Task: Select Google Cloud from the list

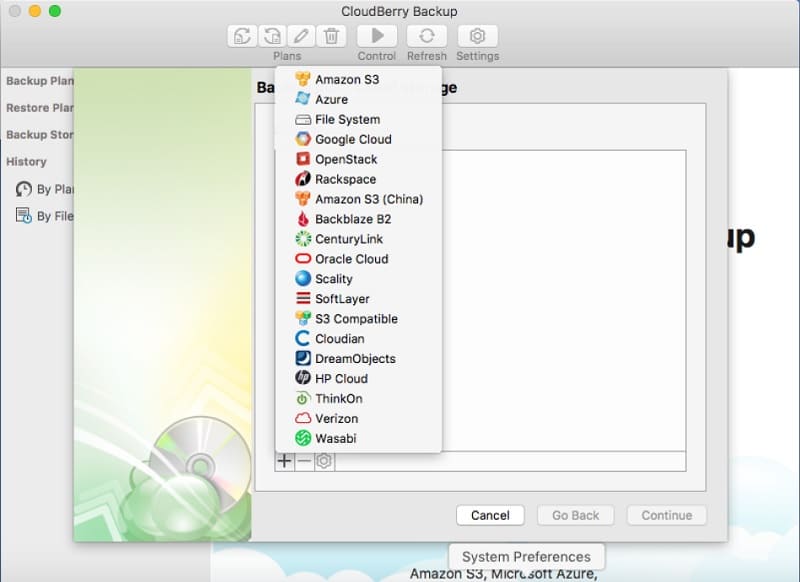Action: [x=358, y=139]
